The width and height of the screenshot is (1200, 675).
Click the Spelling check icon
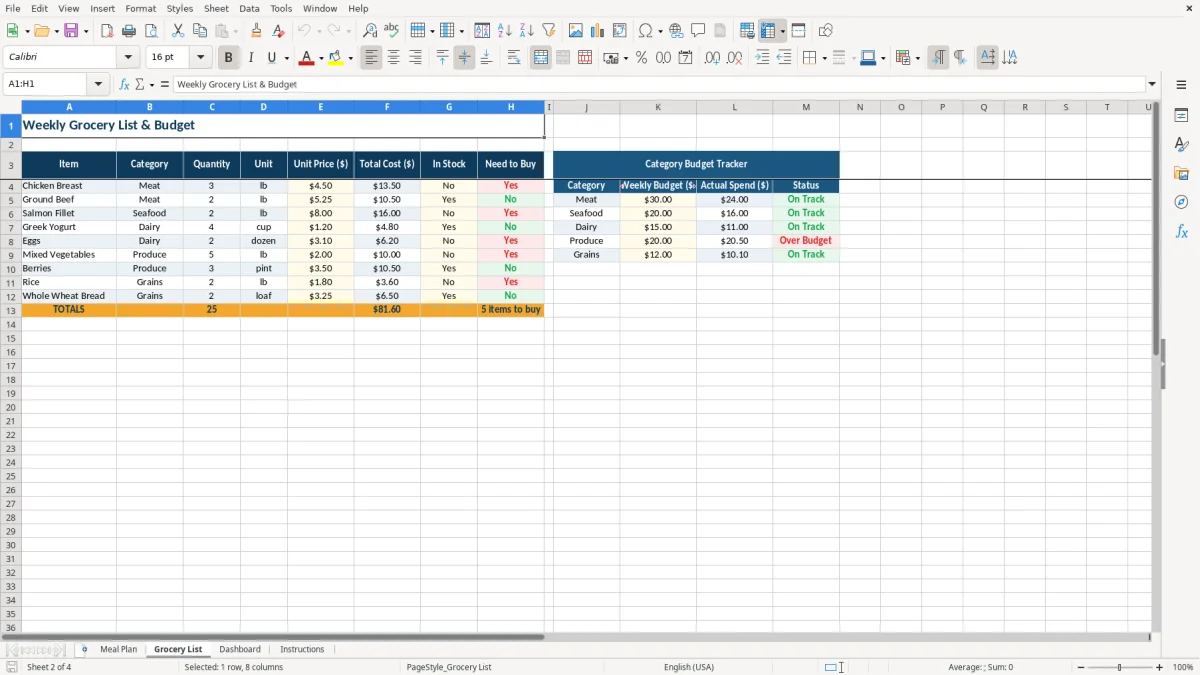point(392,31)
